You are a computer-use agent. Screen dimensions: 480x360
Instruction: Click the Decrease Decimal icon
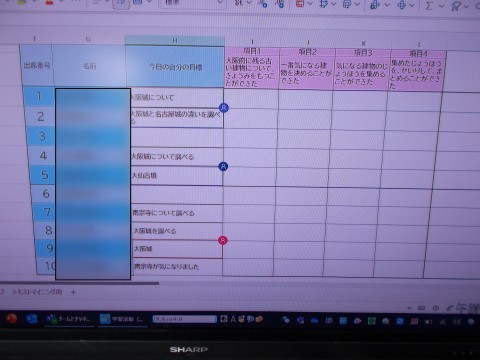[279, 3]
